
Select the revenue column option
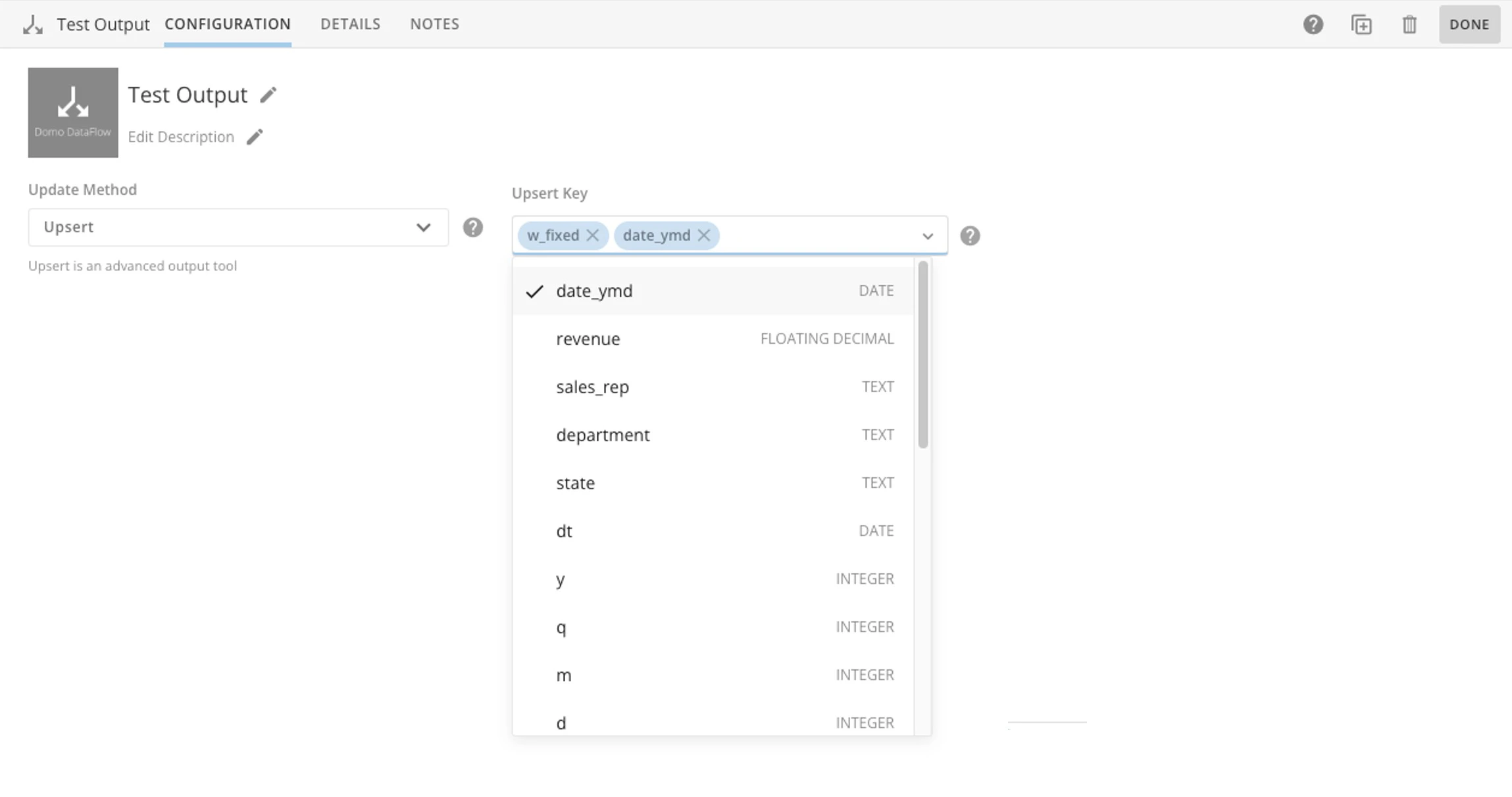[x=713, y=339]
